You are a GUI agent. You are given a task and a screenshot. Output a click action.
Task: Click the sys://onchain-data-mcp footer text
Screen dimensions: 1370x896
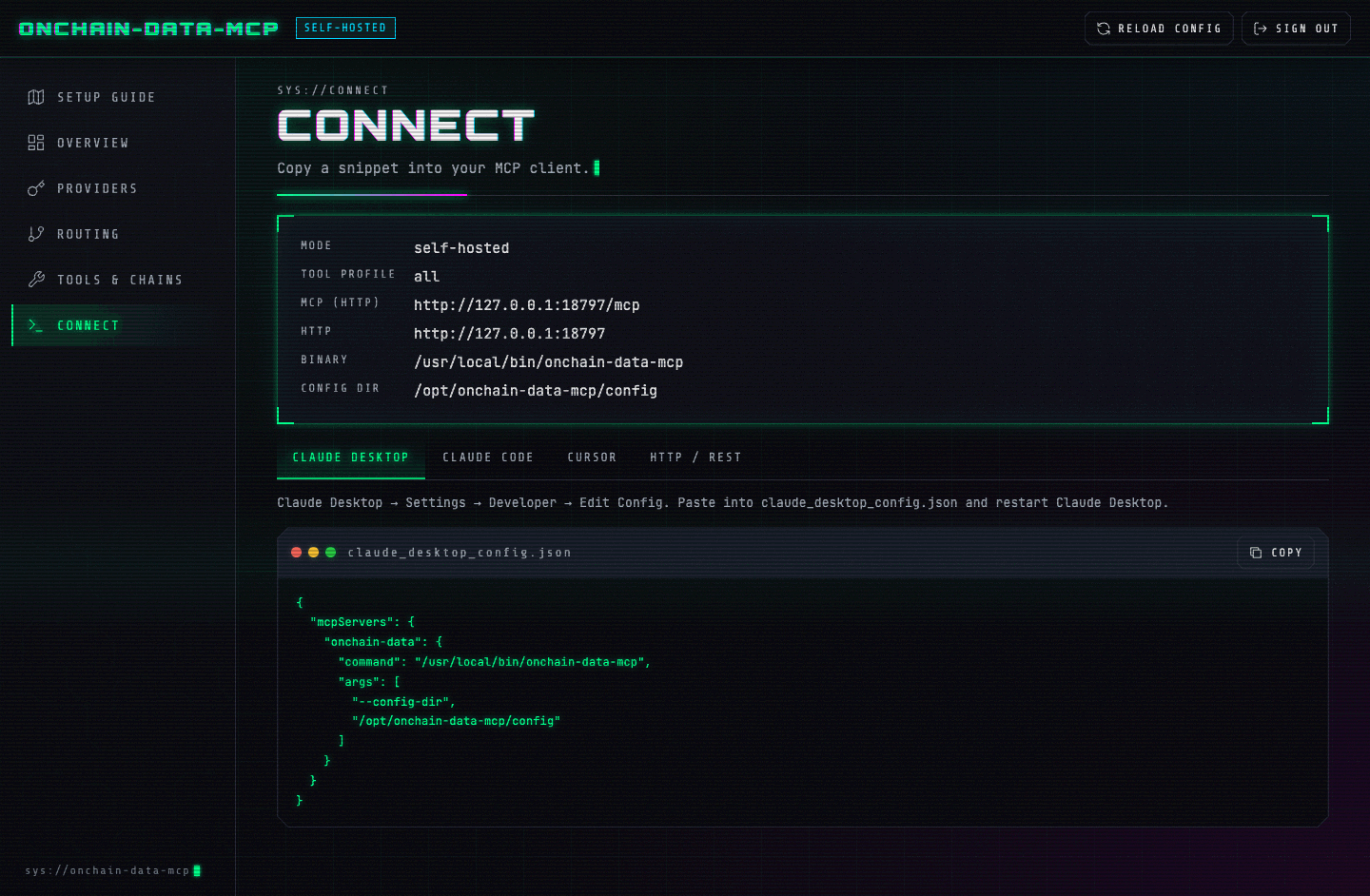(108, 870)
